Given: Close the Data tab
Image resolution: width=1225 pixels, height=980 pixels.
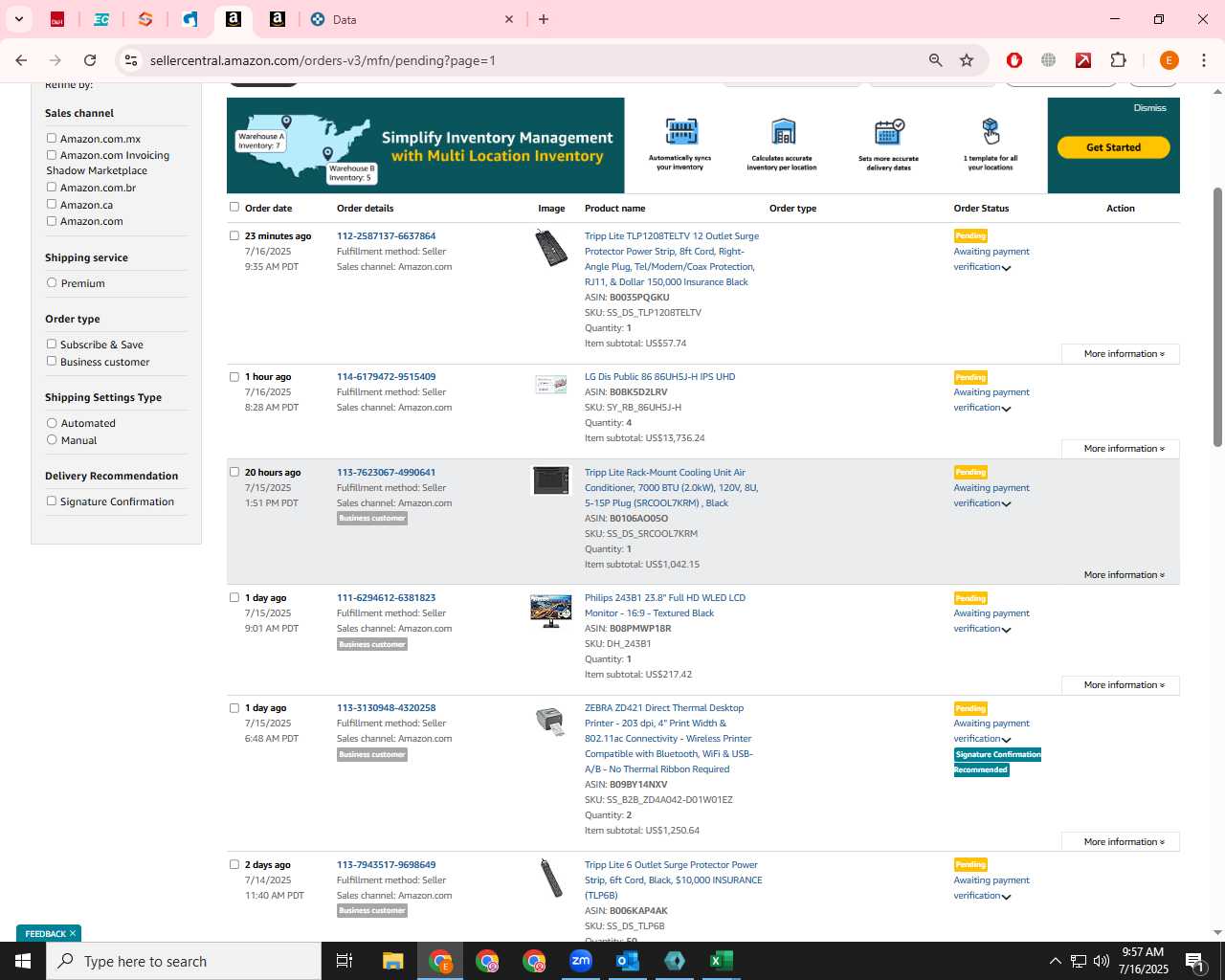Looking at the screenshot, I should [x=509, y=19].
